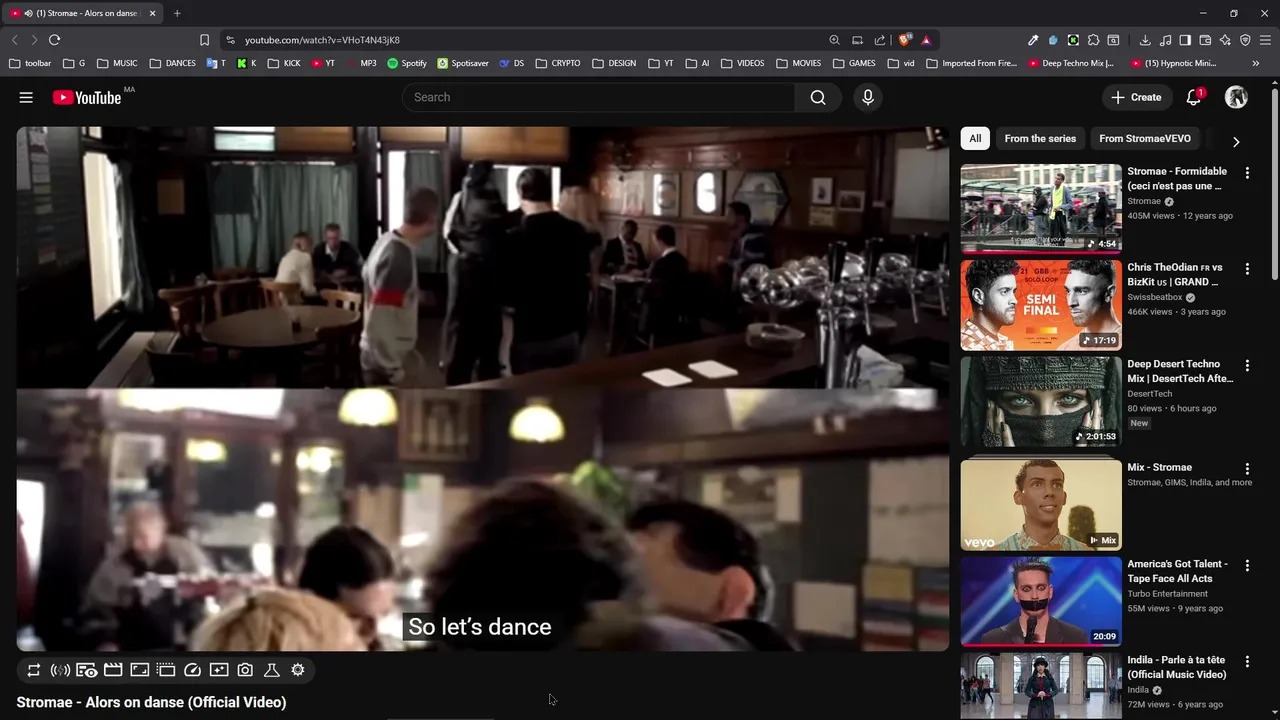
Task: Open the browser downloads arrow icon
Action: [1145, 40]
